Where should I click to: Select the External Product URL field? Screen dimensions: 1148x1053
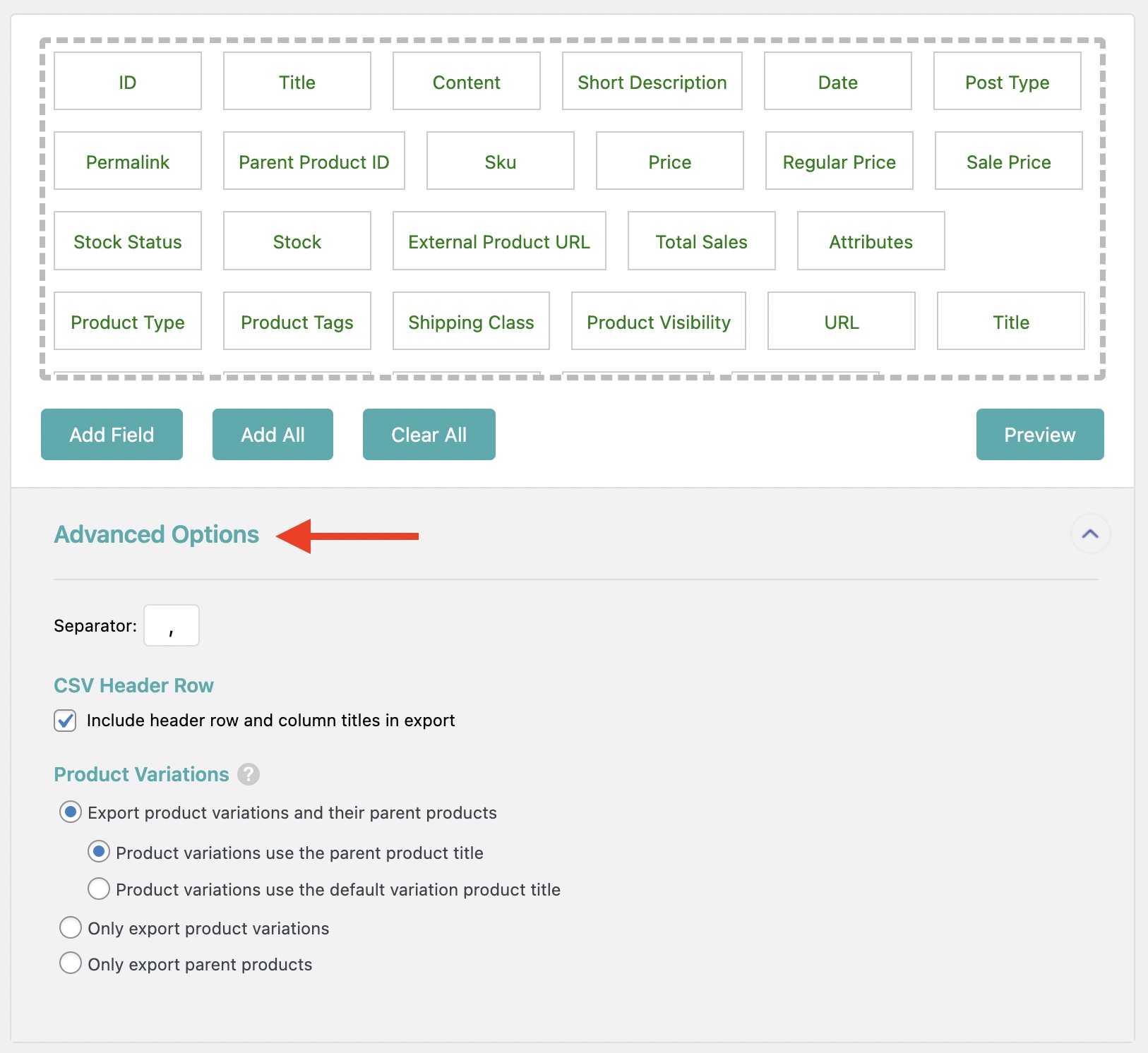pyautogui.click(x=499, y=241)
